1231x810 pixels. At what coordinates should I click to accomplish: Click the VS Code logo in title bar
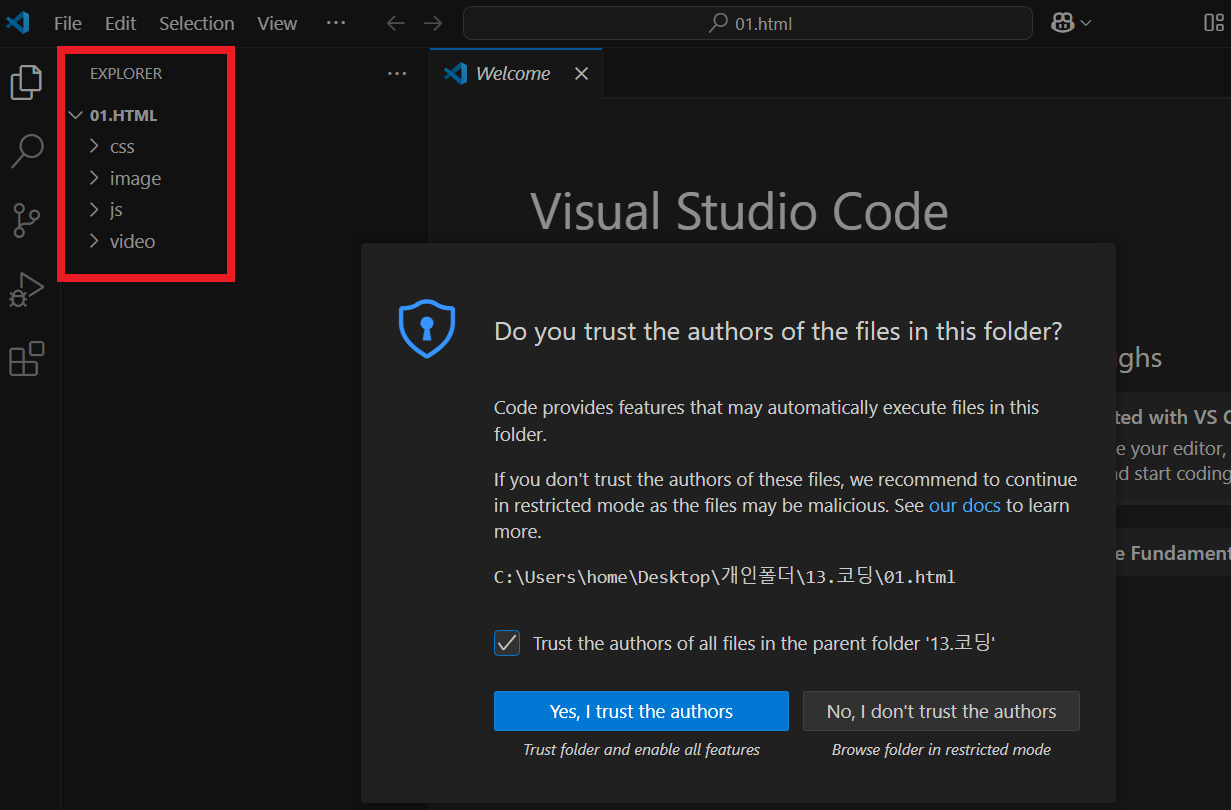coord(18,22)
